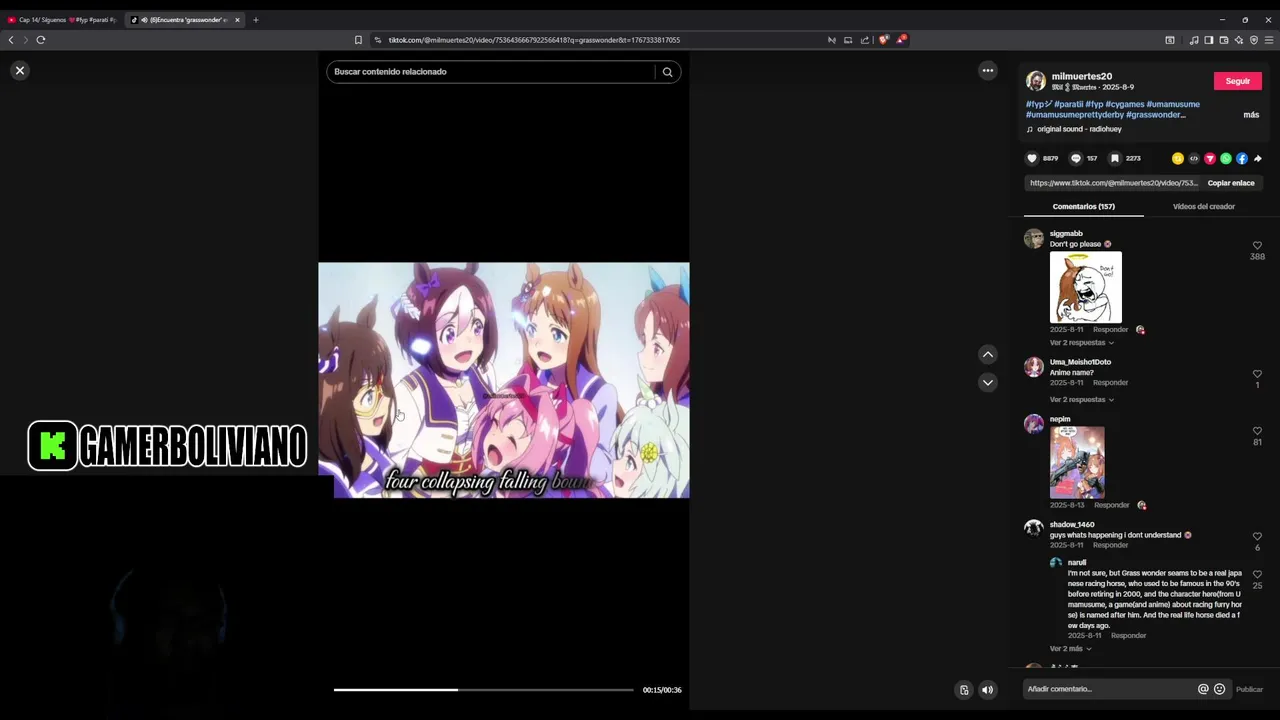Open the browser hamburger menu
Screen dimensions: 1280x720
pos(1269,40)
